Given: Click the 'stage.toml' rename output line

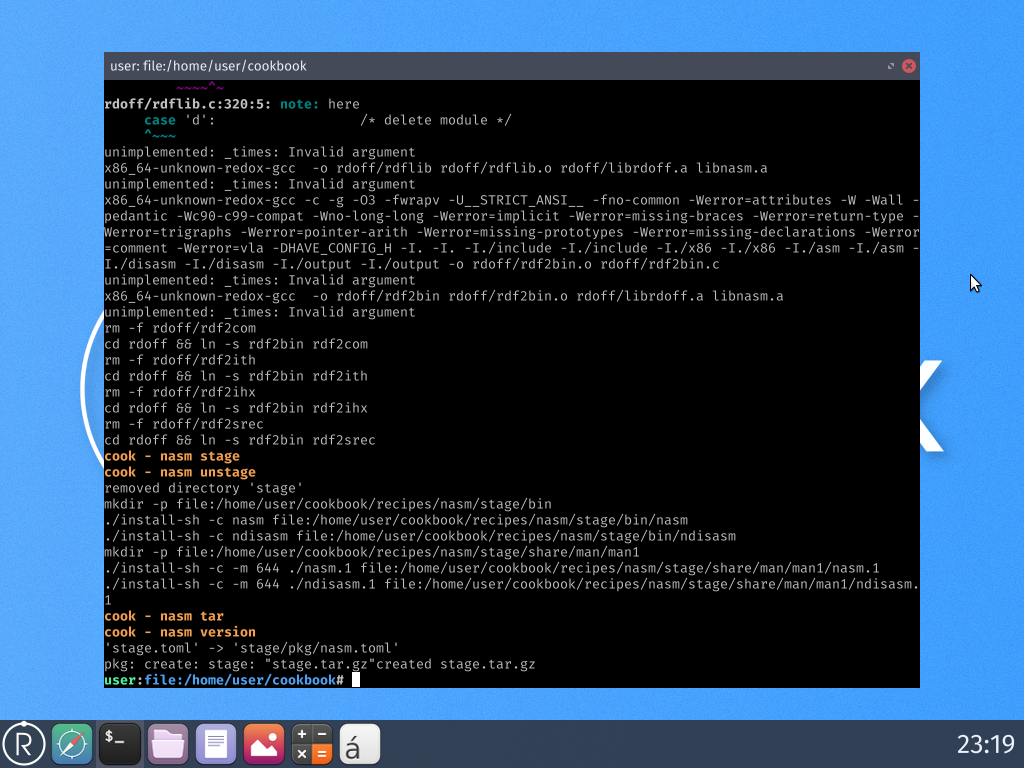Looking at the screenshot, I should pos(252,648).
